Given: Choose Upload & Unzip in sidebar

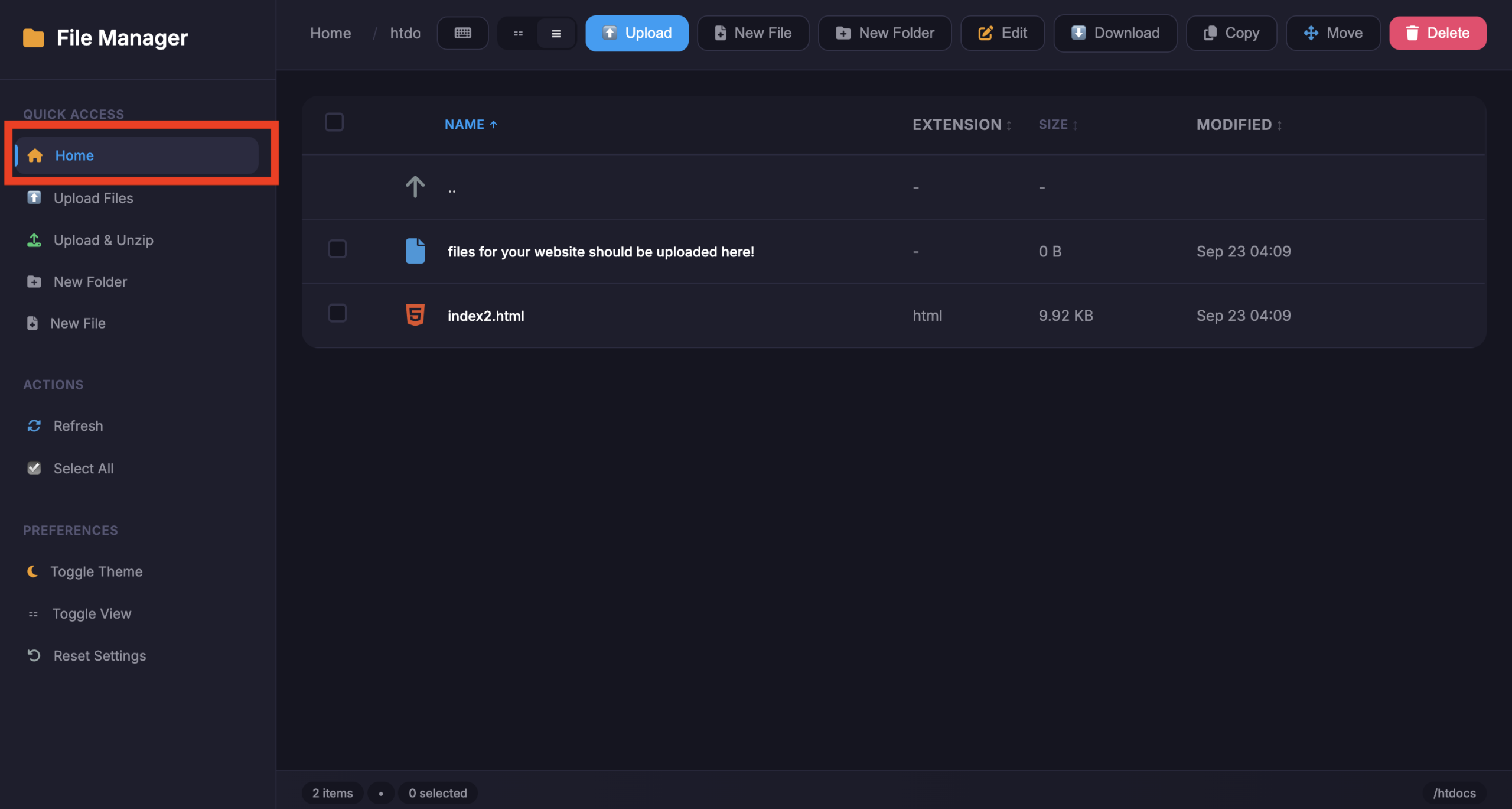Looking at the screenshot, I should 90,240.
